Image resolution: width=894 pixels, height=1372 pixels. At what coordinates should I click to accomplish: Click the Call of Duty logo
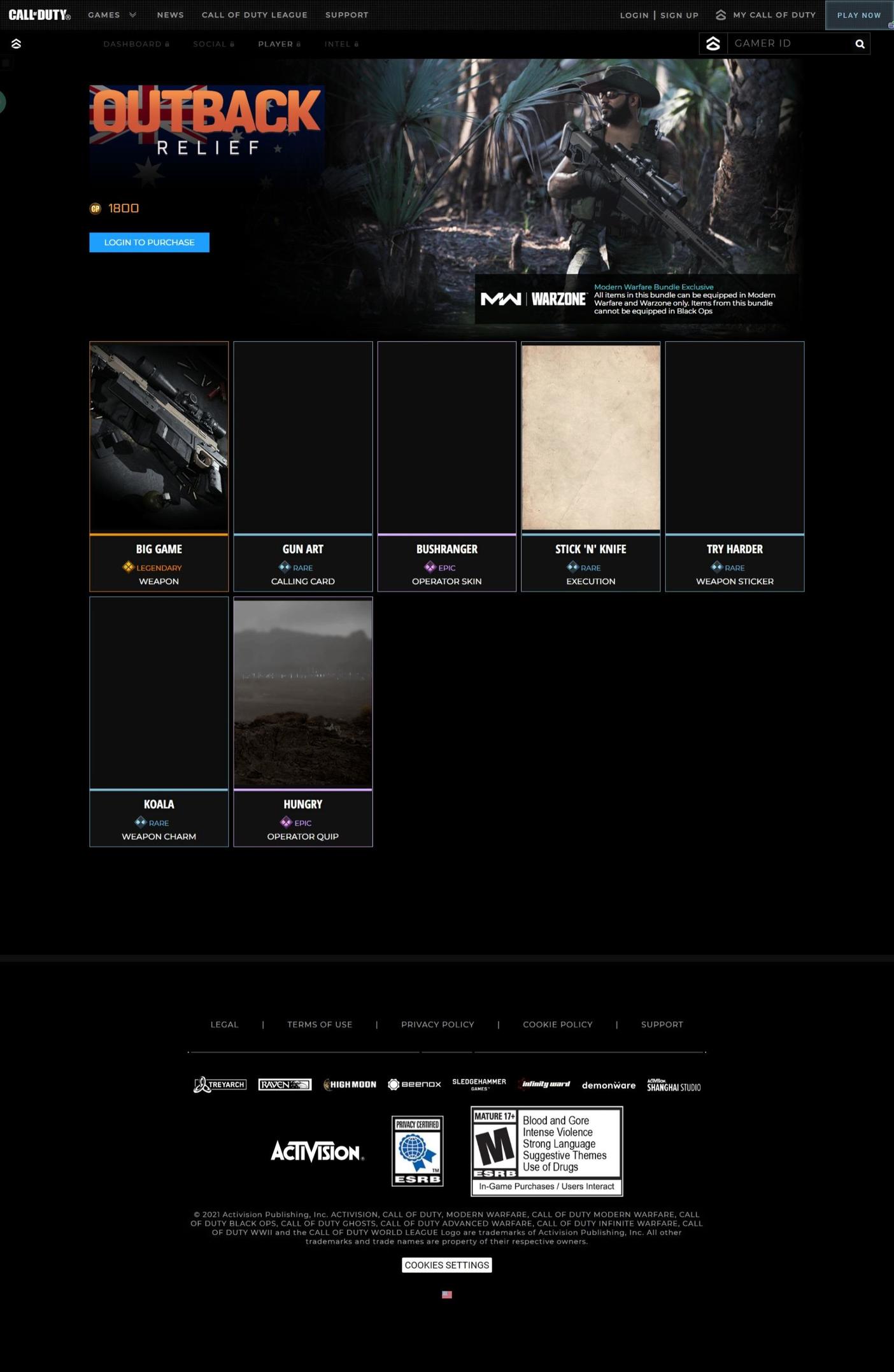[x=39, y=15]
